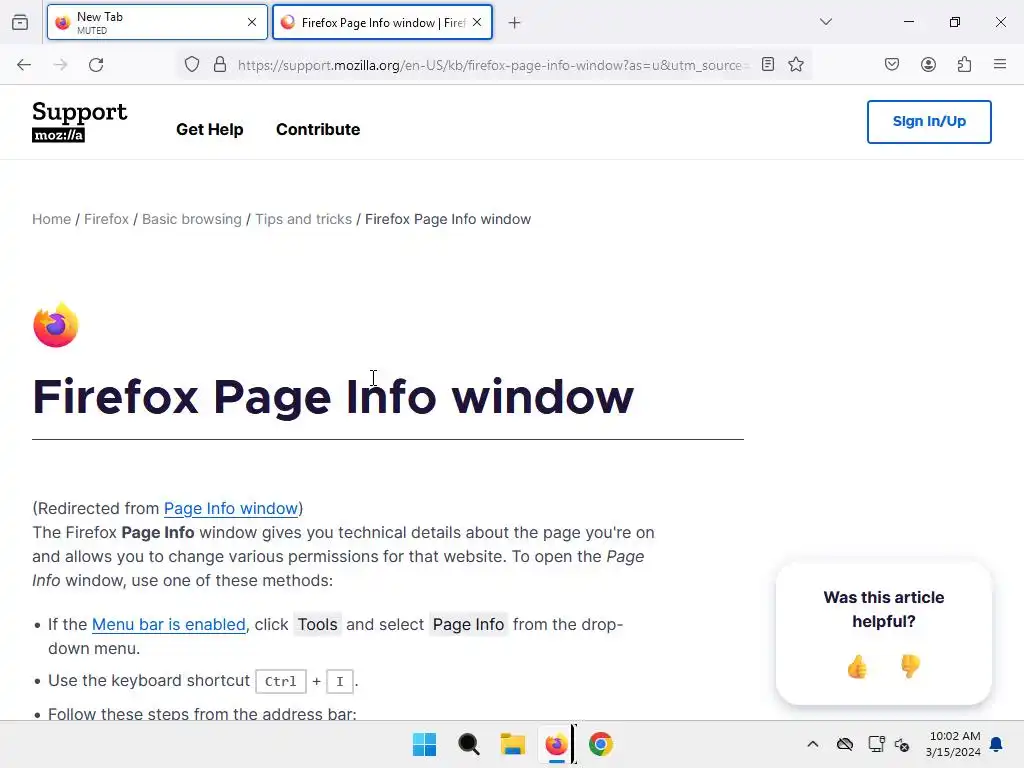Click the cloud sync tray icon
The height and width of the screenshot is (768, 1024).
coord(844,744)
